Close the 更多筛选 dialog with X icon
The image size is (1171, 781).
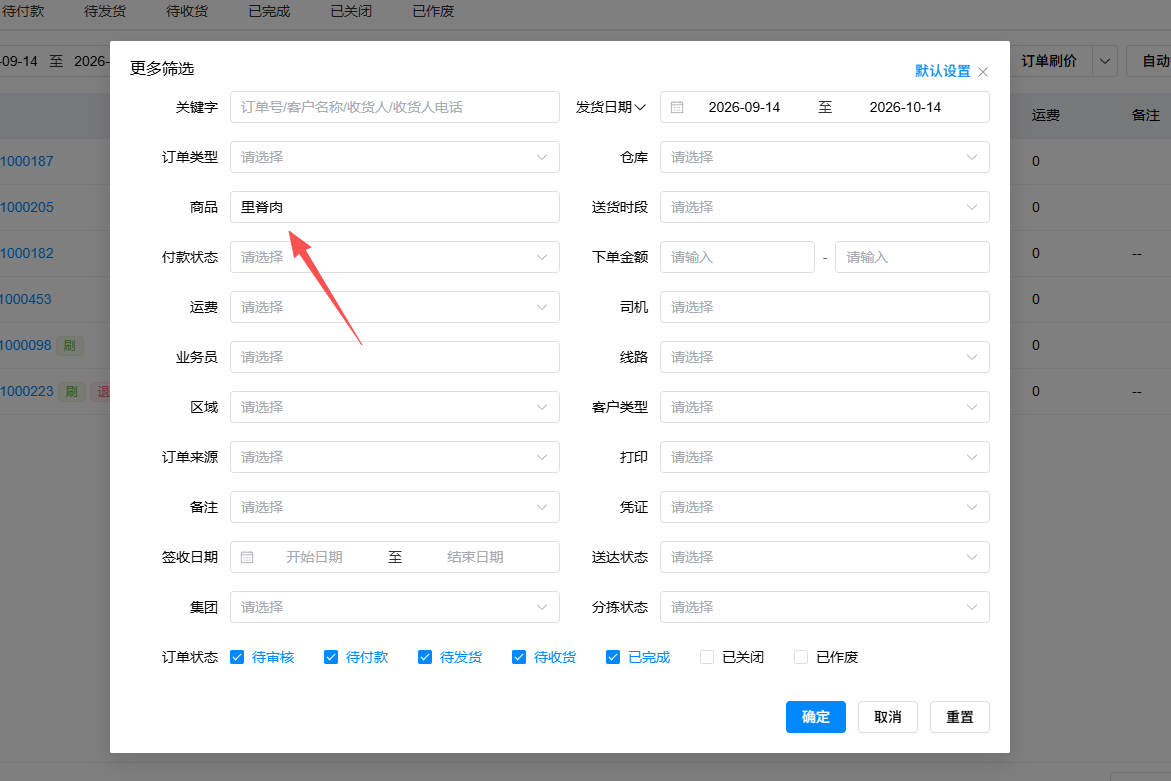(x=983, y=72)
